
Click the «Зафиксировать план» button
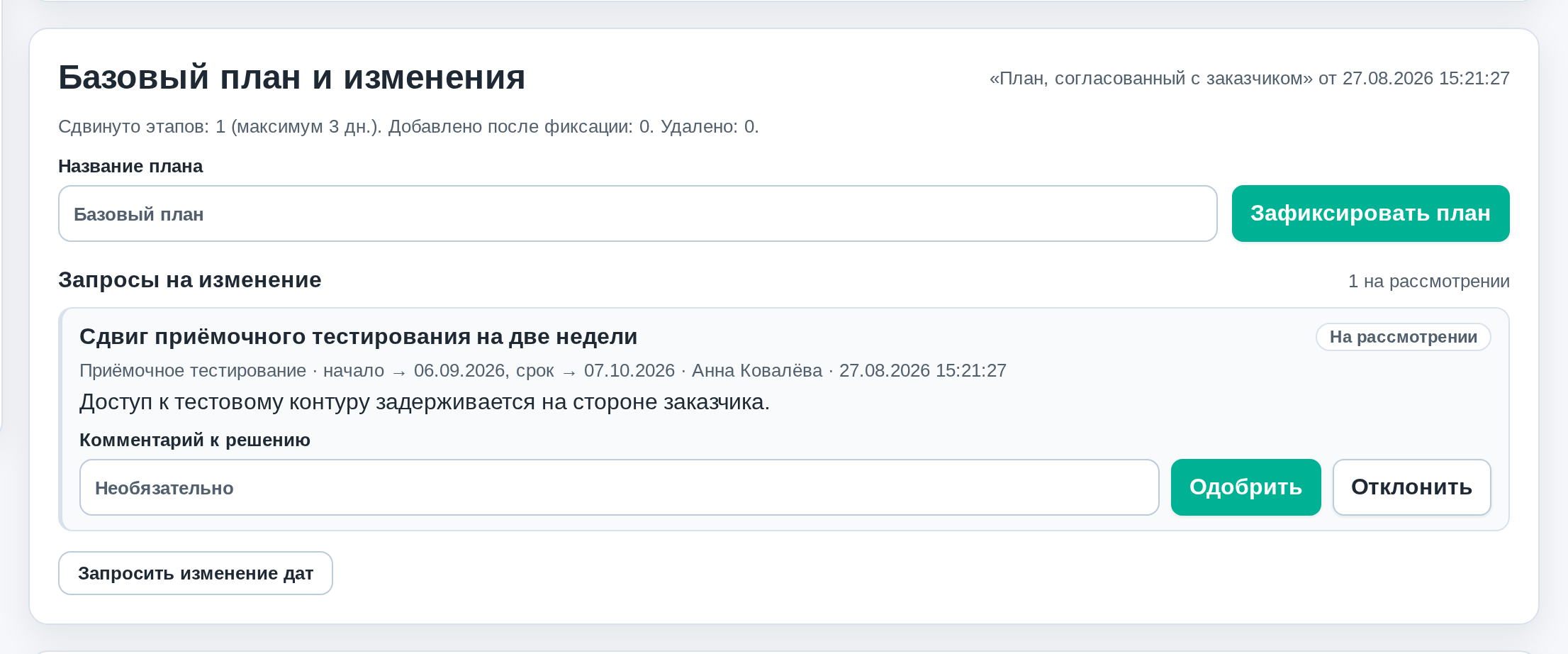pos(1370,214)
